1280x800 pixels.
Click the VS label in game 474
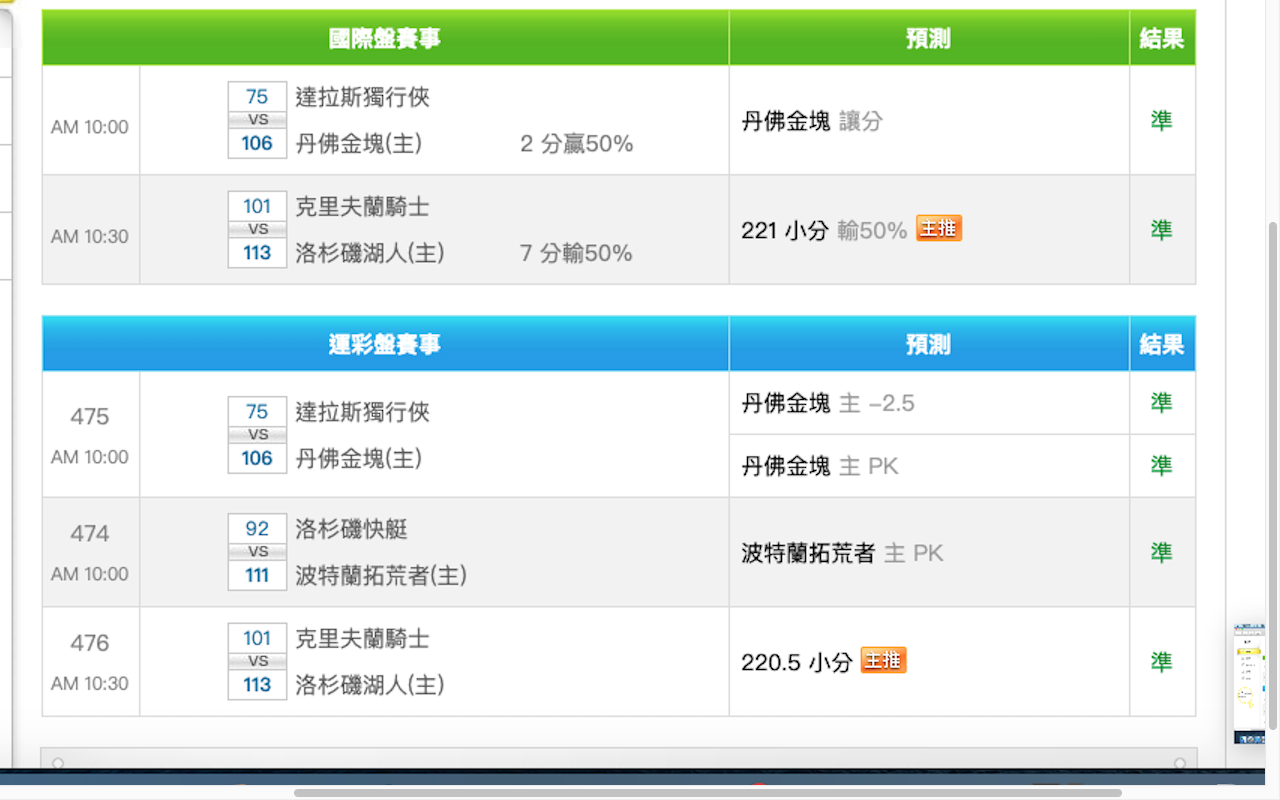(258, 552)
